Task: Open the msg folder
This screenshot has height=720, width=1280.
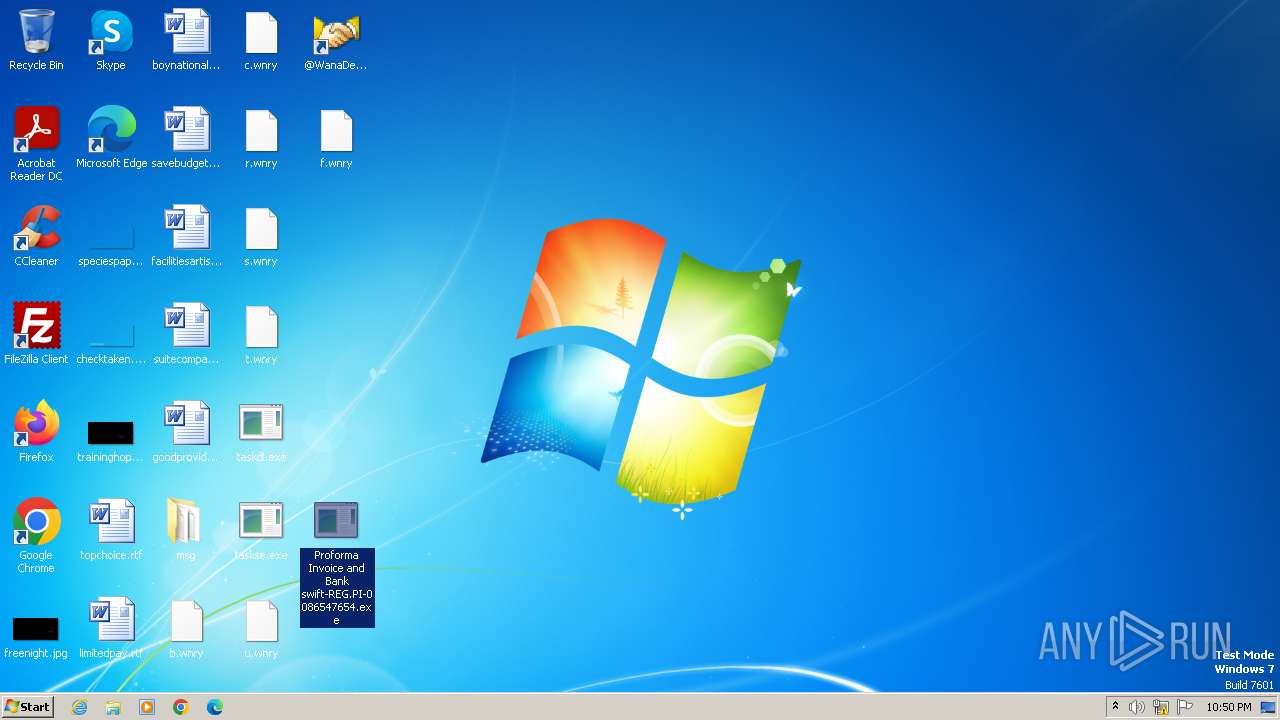Action: [x=186, y=530]
